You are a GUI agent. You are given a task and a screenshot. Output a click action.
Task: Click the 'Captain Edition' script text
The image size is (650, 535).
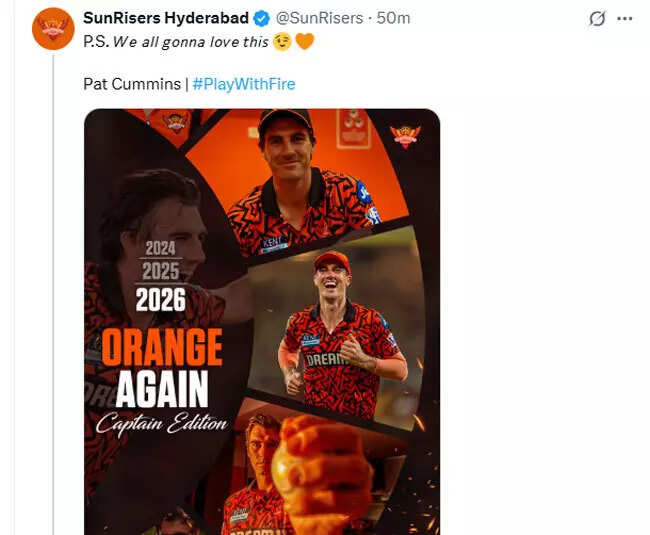163,423
